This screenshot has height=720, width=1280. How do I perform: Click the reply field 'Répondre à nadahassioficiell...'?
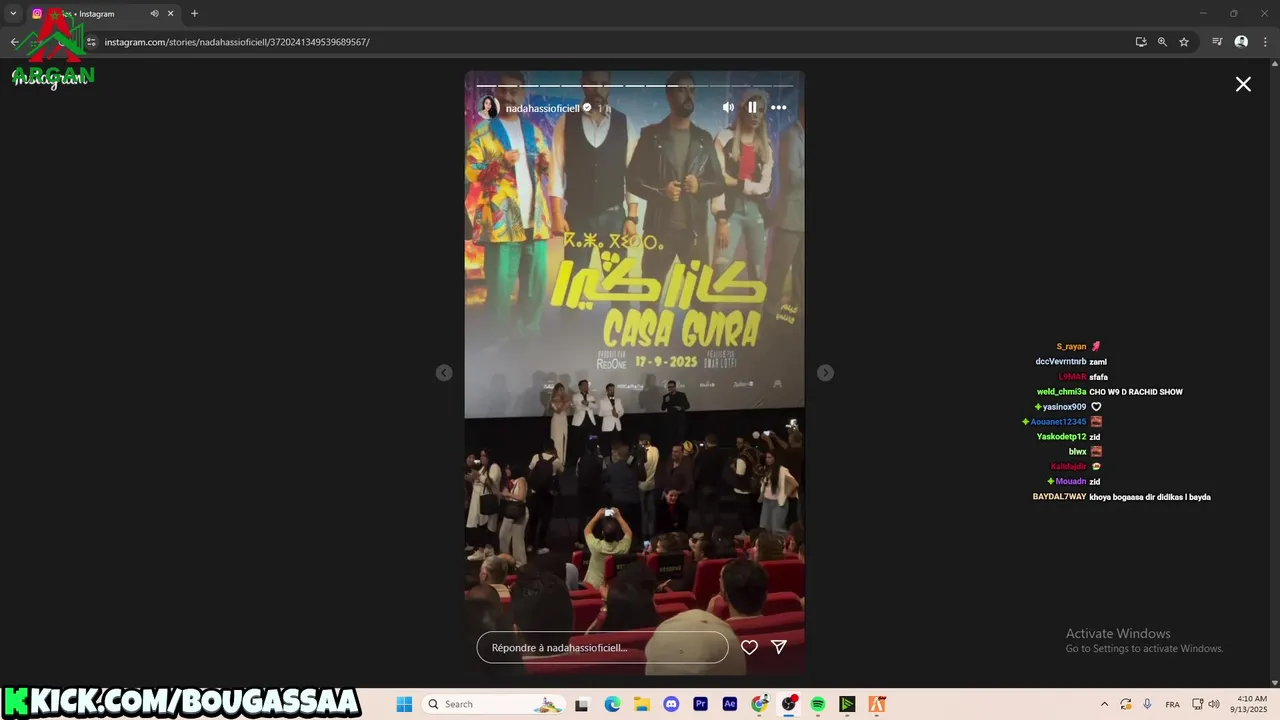(602, 647)
